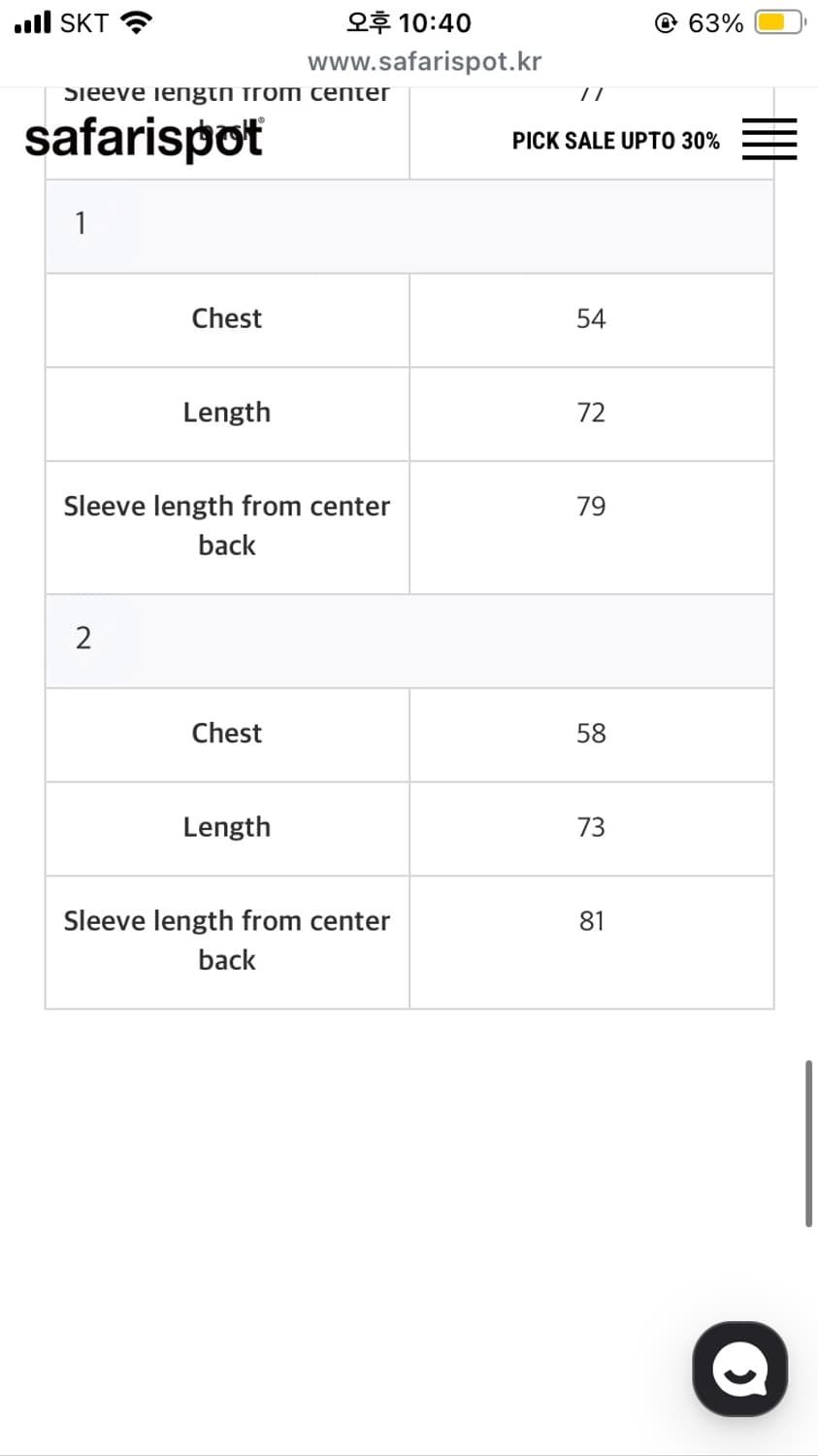This screenshot has height=1456, width=818.
Task: Click the sleeve length value 79
Action: tap(591, 507)
